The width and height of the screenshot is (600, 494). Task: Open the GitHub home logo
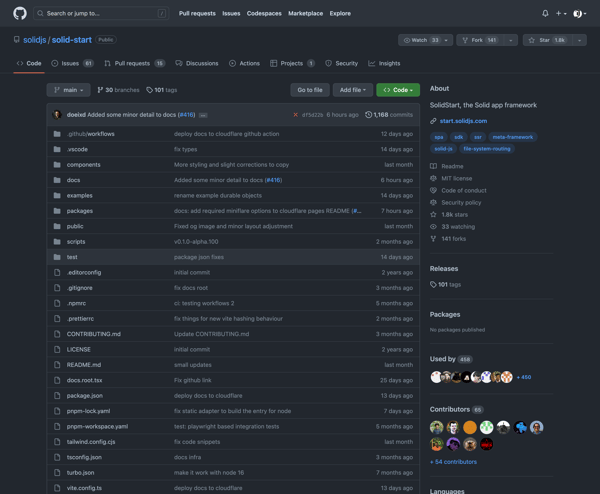(x=20, y=13)
